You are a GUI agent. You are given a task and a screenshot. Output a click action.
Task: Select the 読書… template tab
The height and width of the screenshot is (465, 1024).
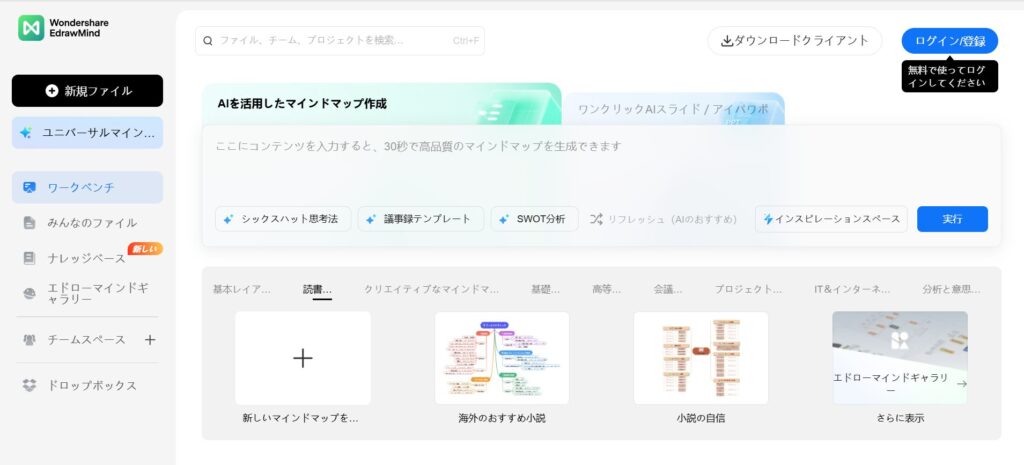tap(317, 289)
